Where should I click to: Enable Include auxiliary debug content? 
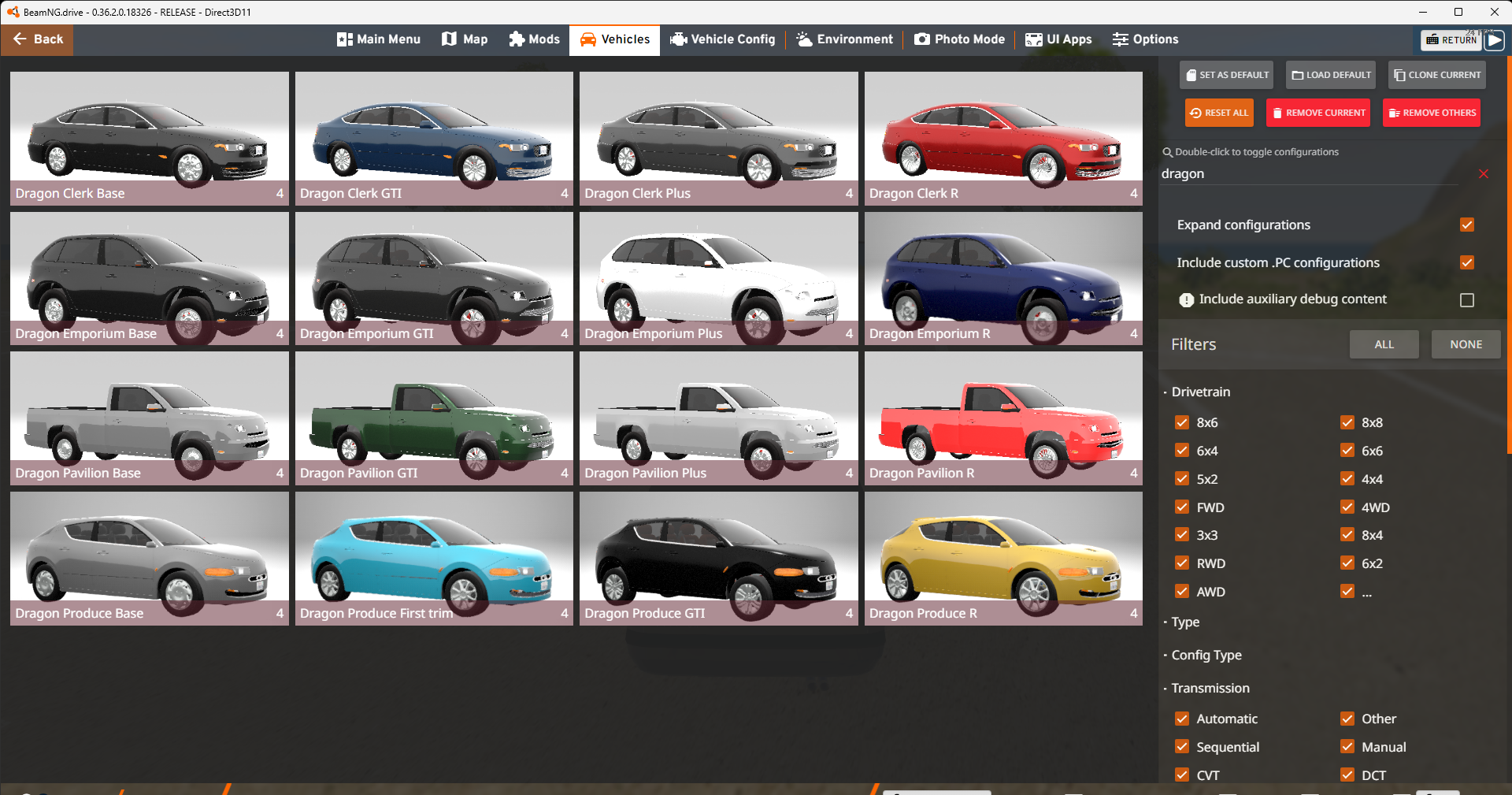(x=1466, y=299)
